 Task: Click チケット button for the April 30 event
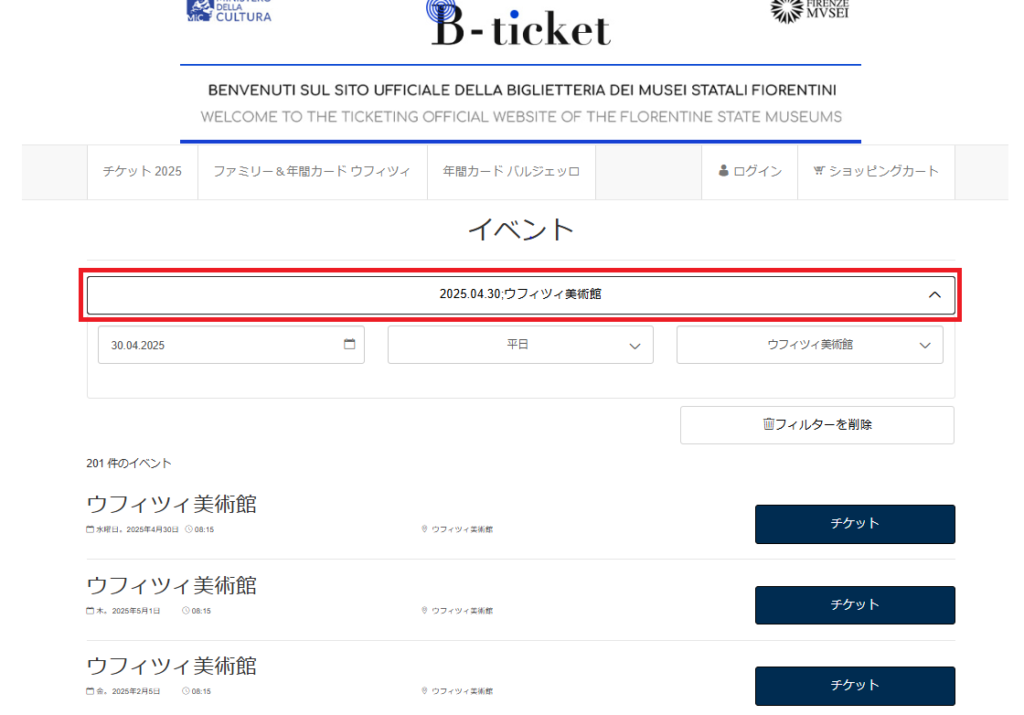tap(855, 524)
